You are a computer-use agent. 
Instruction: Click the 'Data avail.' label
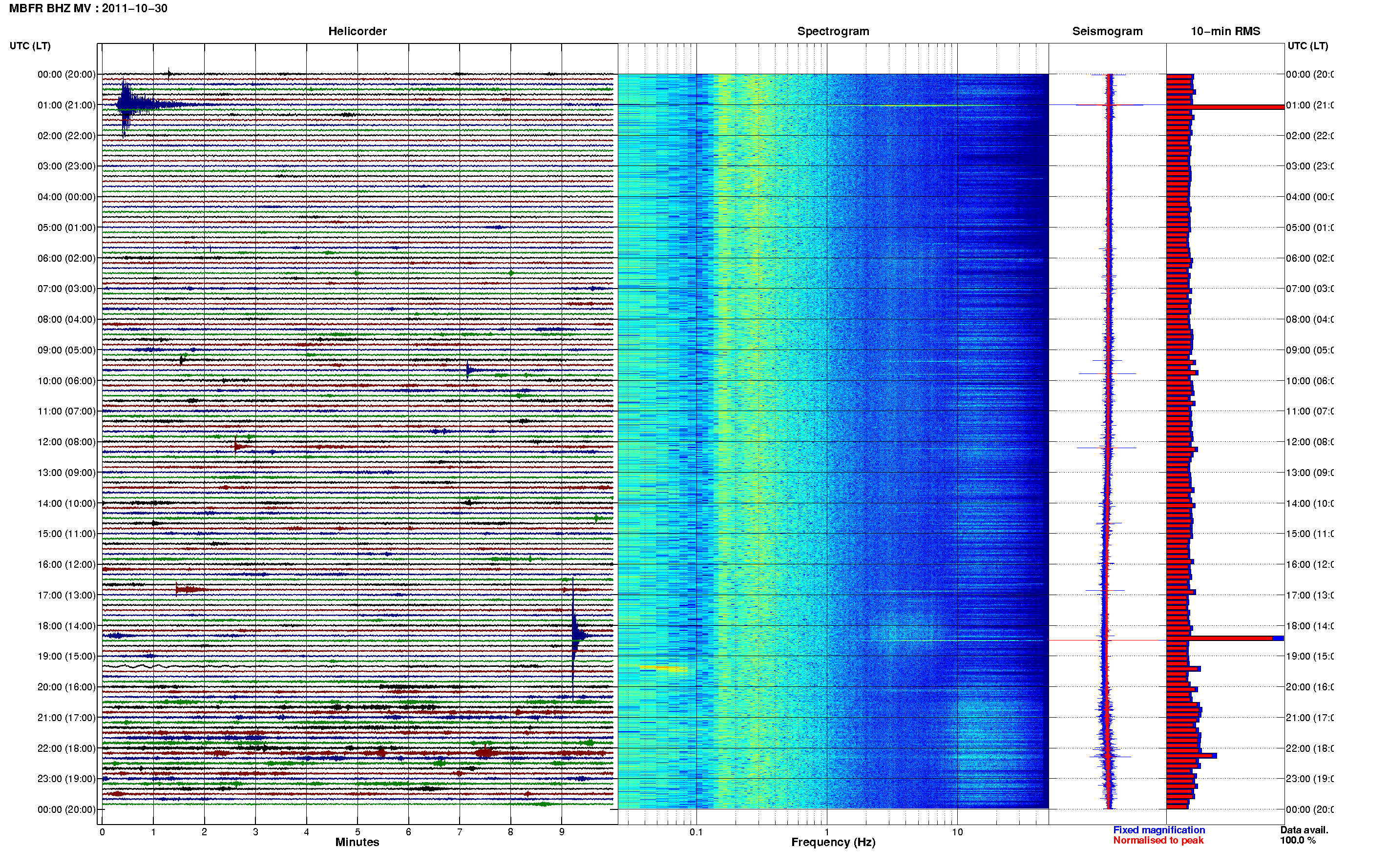coord(1304,830)
